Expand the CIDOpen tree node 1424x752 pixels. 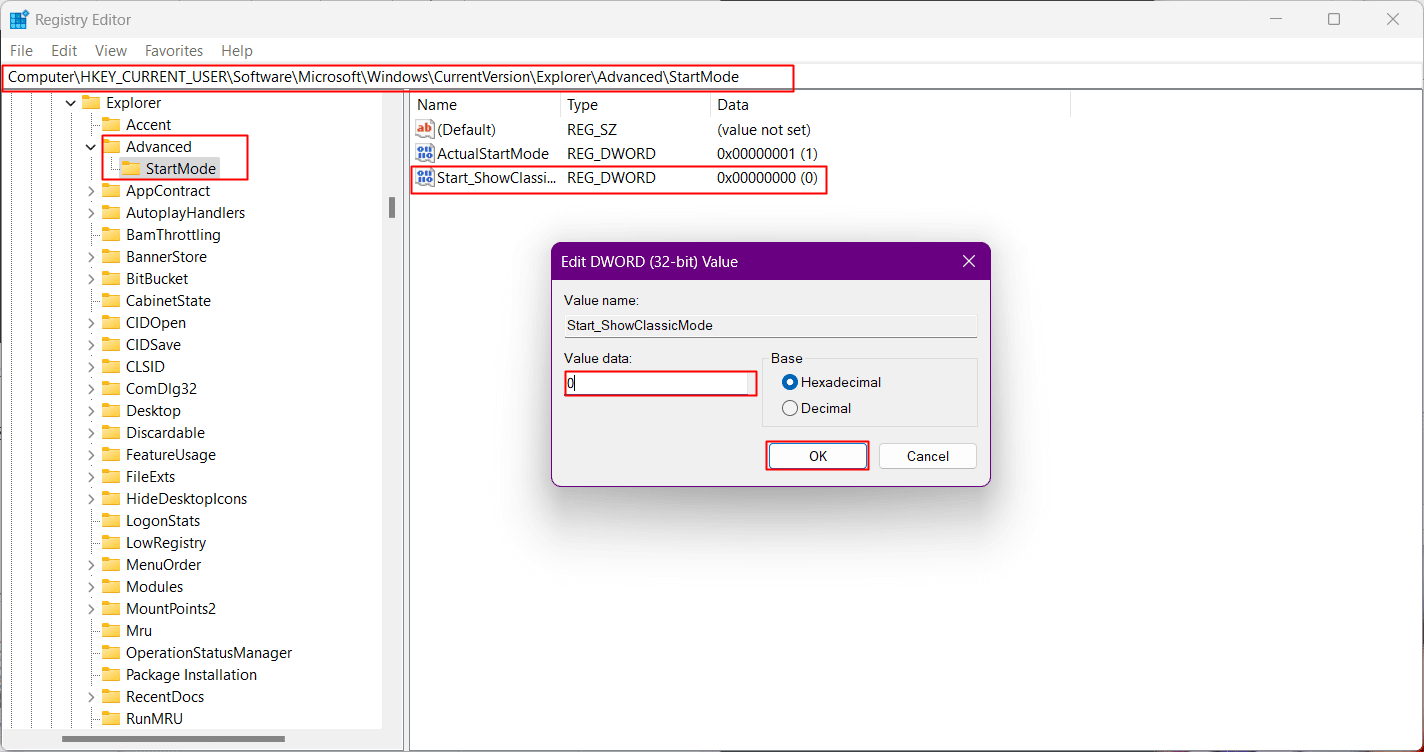[x=91, y=323]
